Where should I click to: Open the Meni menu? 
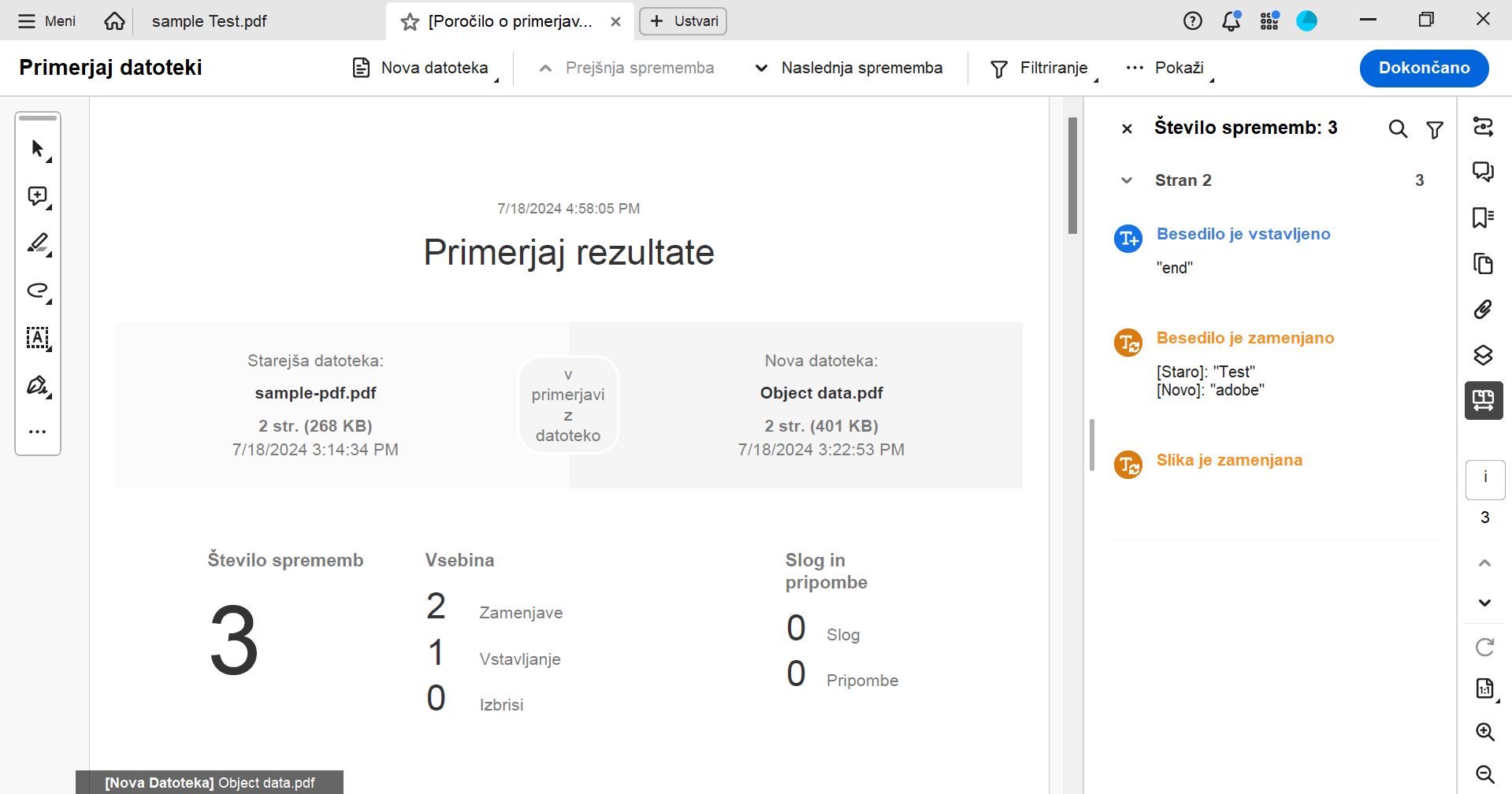tap(45, 21)
